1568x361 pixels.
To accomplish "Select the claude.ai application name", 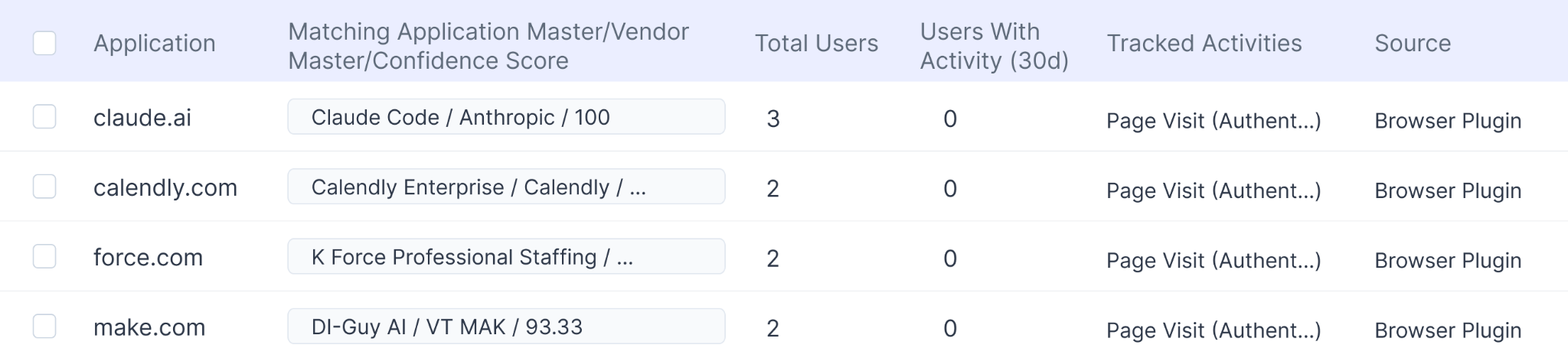I will (x=142, y=118).
